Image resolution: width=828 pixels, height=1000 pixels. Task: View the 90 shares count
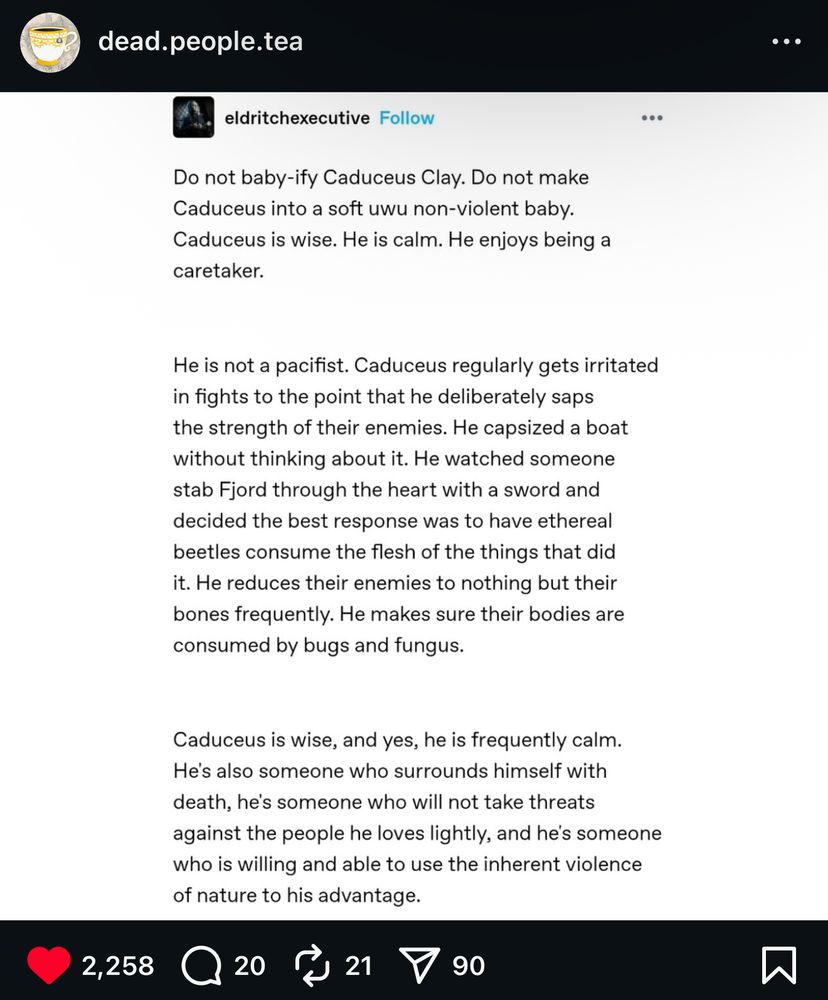tap(469, 966)
